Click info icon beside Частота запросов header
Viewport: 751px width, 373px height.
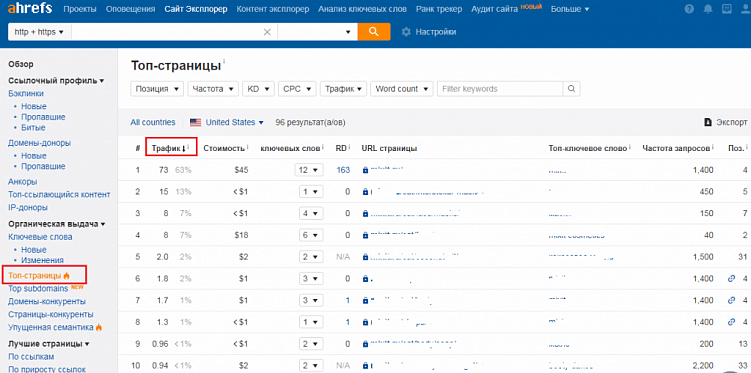[713, 147]
